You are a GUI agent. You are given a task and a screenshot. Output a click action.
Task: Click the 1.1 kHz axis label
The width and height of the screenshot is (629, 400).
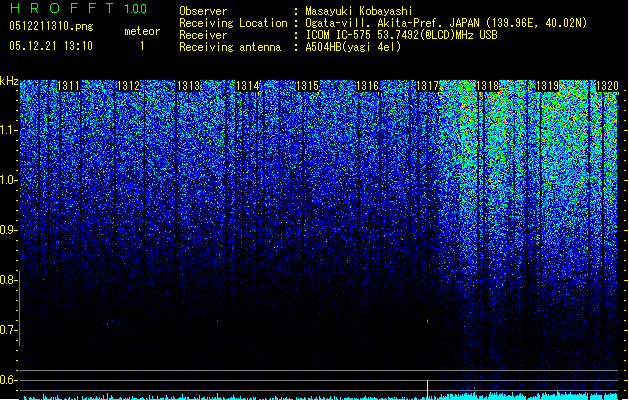(8, 130)
